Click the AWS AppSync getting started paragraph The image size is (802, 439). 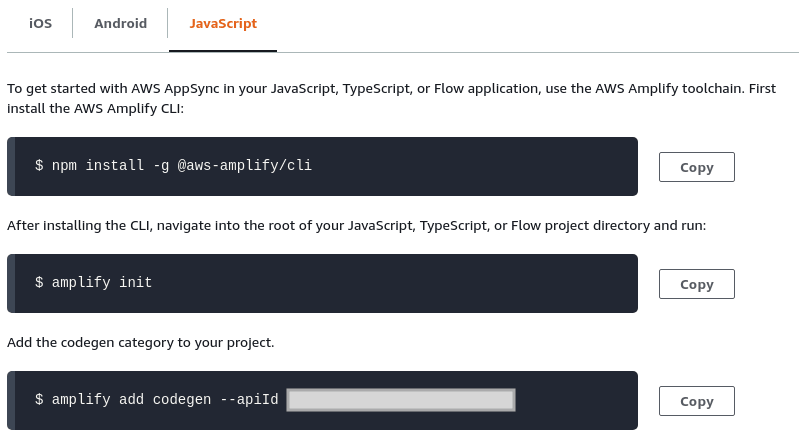pyautogui.click(x=390, y=98)
